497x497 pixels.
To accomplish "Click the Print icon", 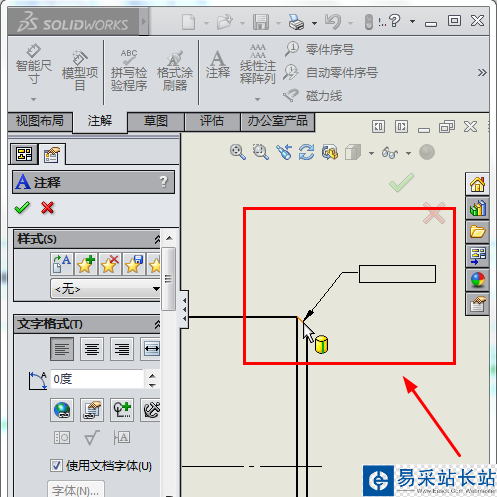I will pyautogui.click(x=296, y=22).
